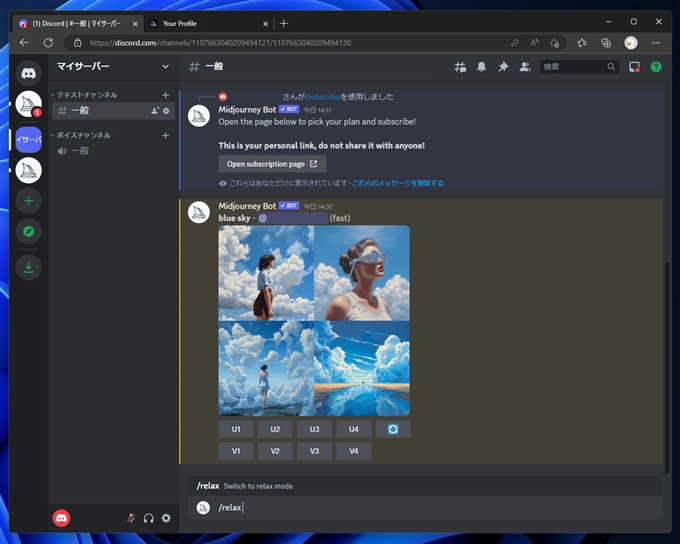This screenshot has height=544, width=680.
Task: Click the browser refresh button
Action: [x=48, y=43]
